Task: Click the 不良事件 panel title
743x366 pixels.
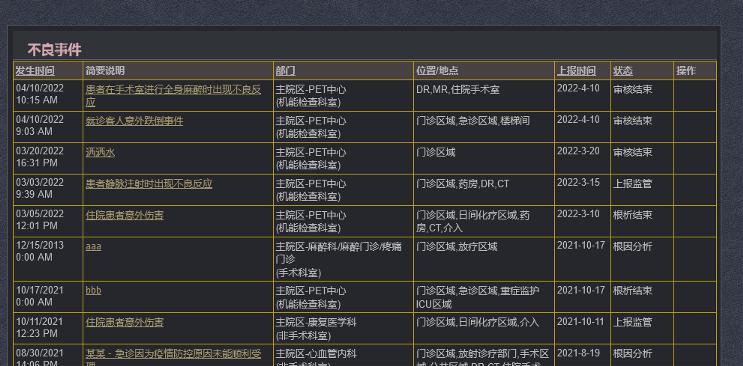Action: (x=54, y=50)
